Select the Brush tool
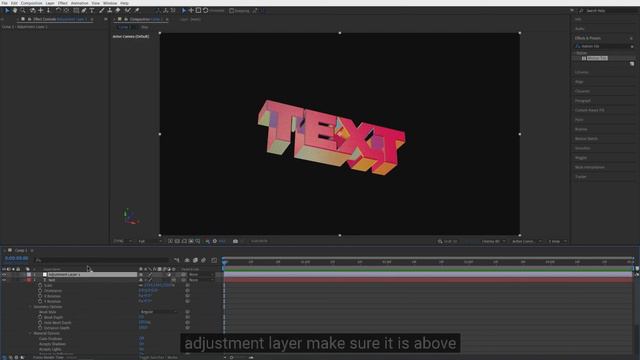This screenshot has height=360, width=640. pos(102,11)
